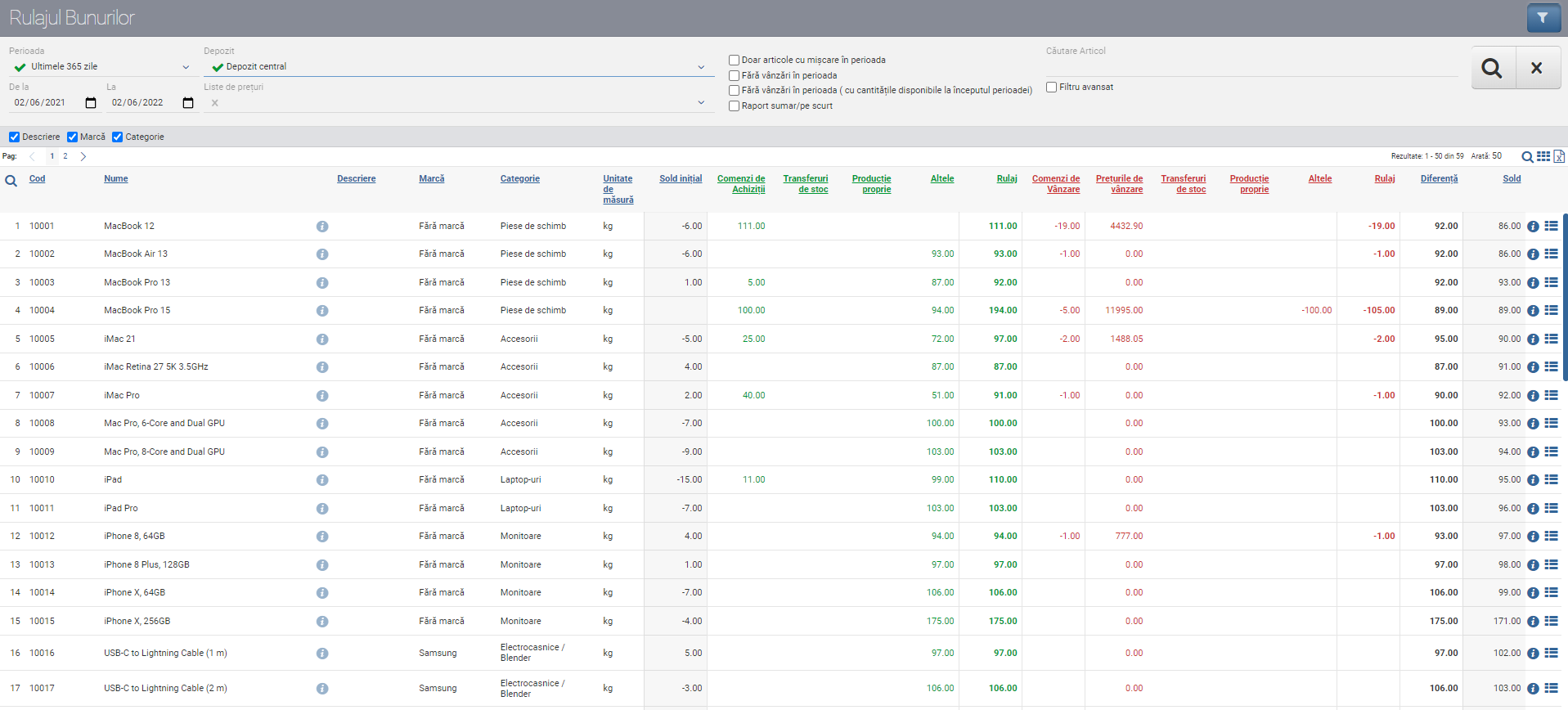Show info for MacBook 12 description

pyautogui.click(x=322, y=227)
